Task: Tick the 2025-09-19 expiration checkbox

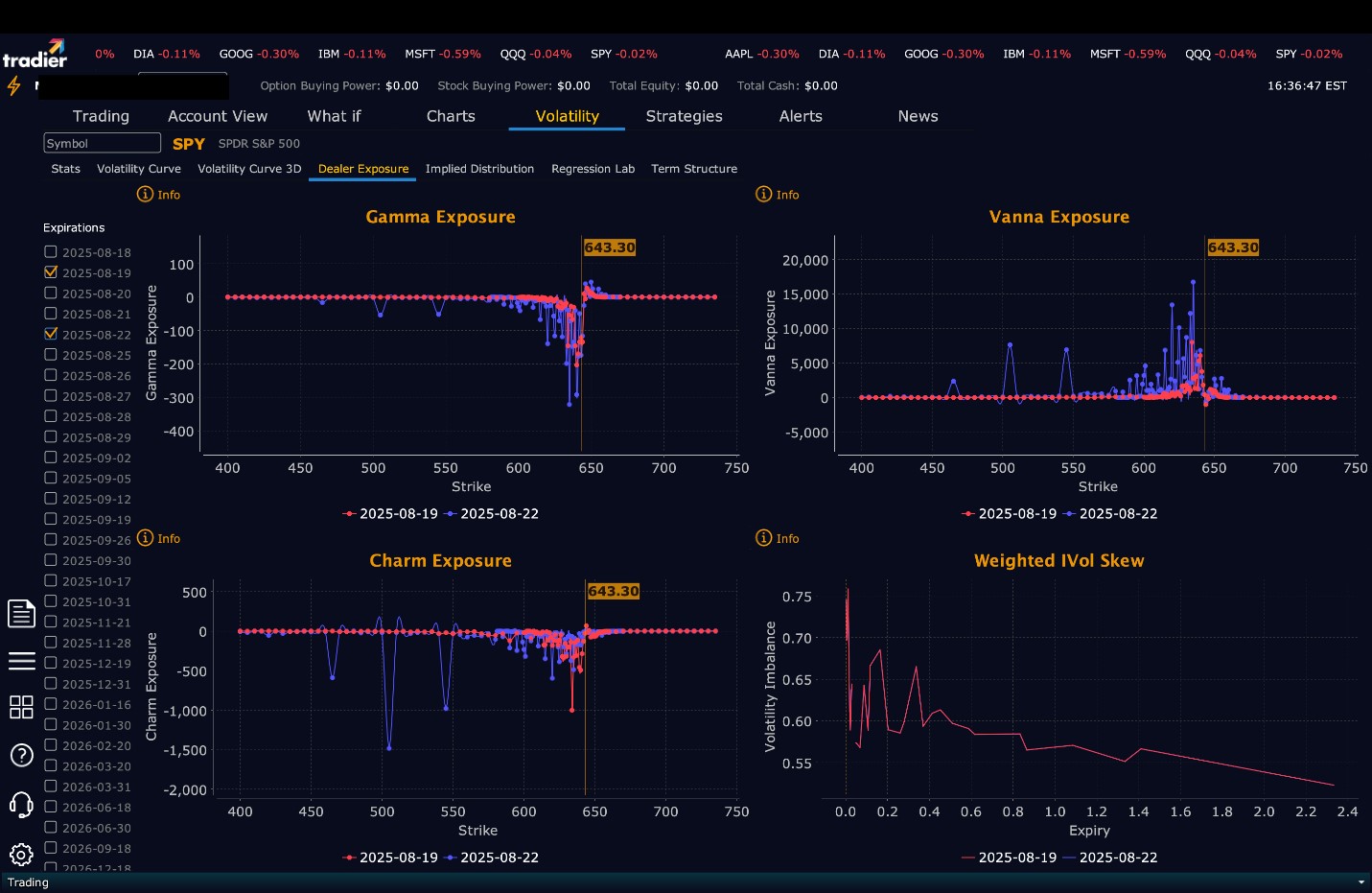Action: click(51, 519)
